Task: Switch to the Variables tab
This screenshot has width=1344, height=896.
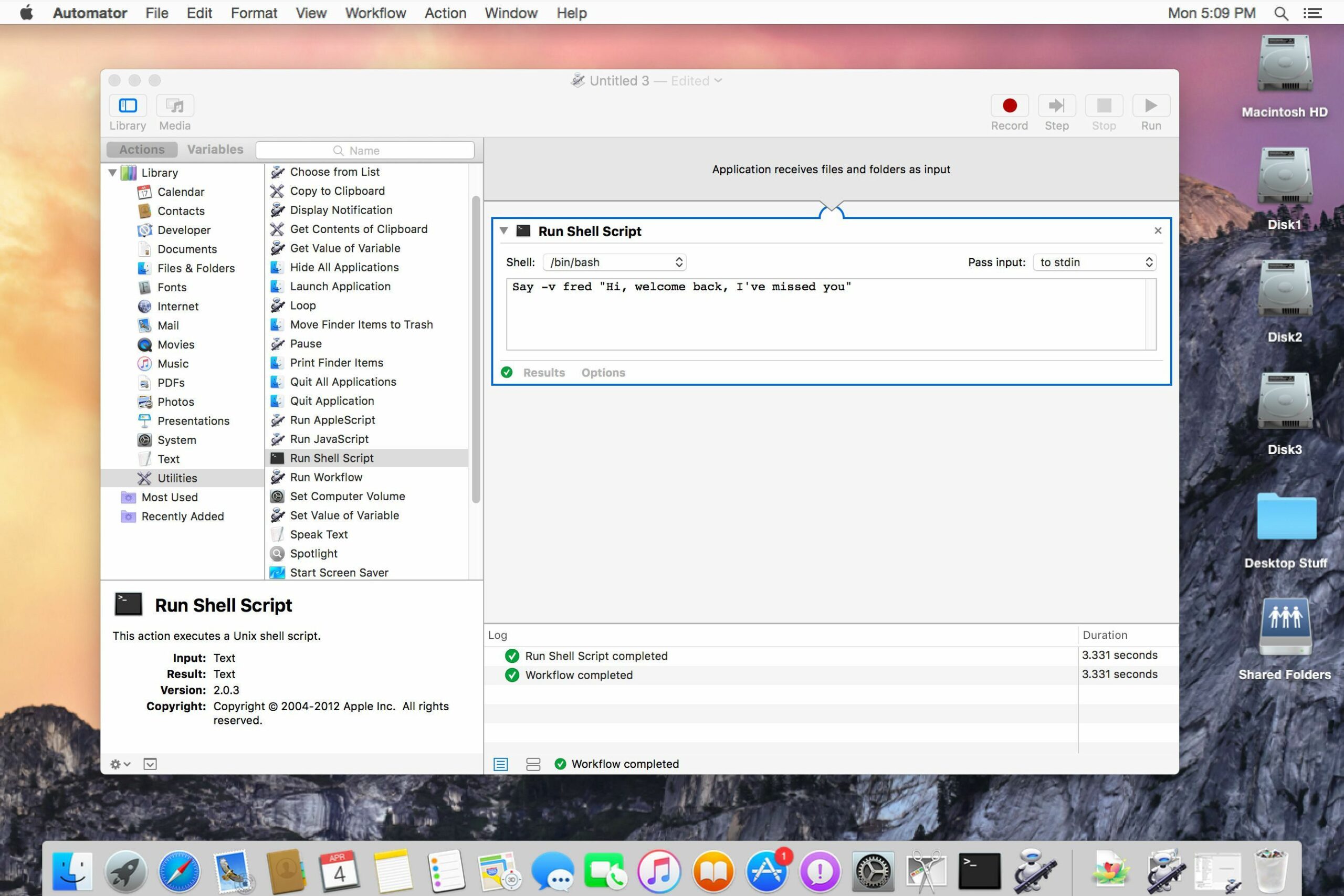Action: tap(215, 150)
